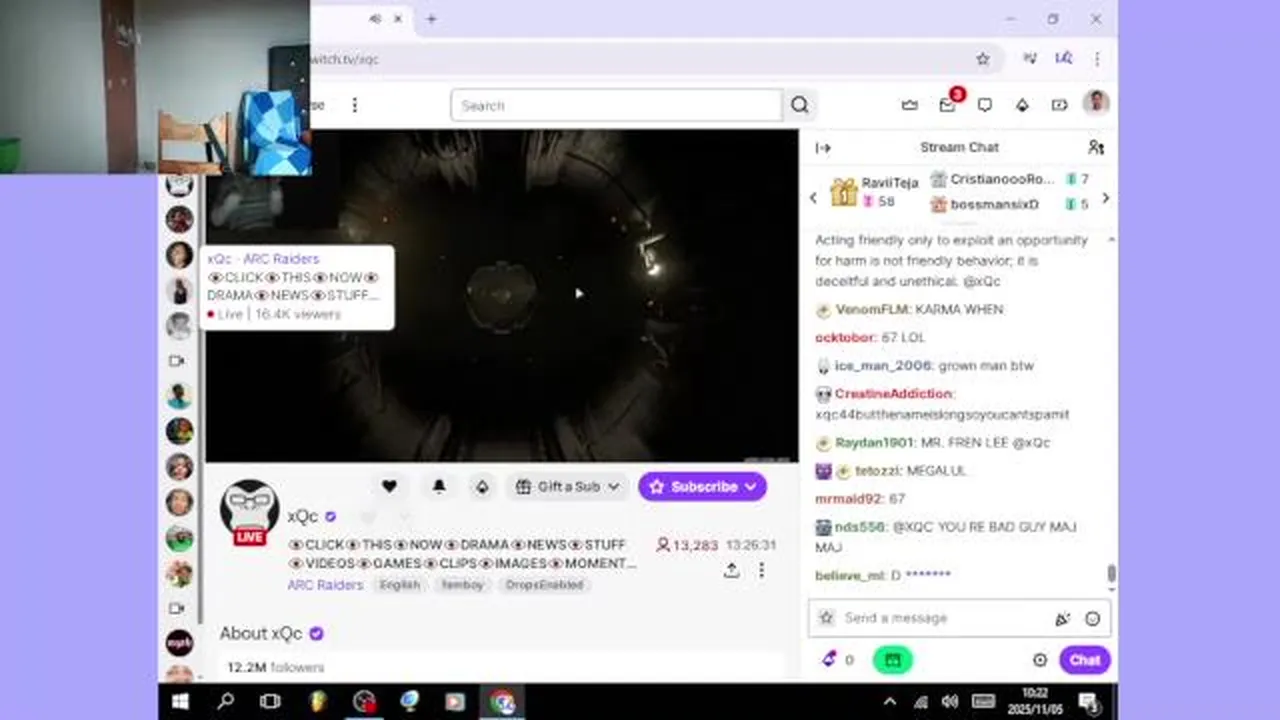Click the share icon under viewer count
Image resolution: width=1280 pixels, height=720 pixels.
(x=732, y=570)
